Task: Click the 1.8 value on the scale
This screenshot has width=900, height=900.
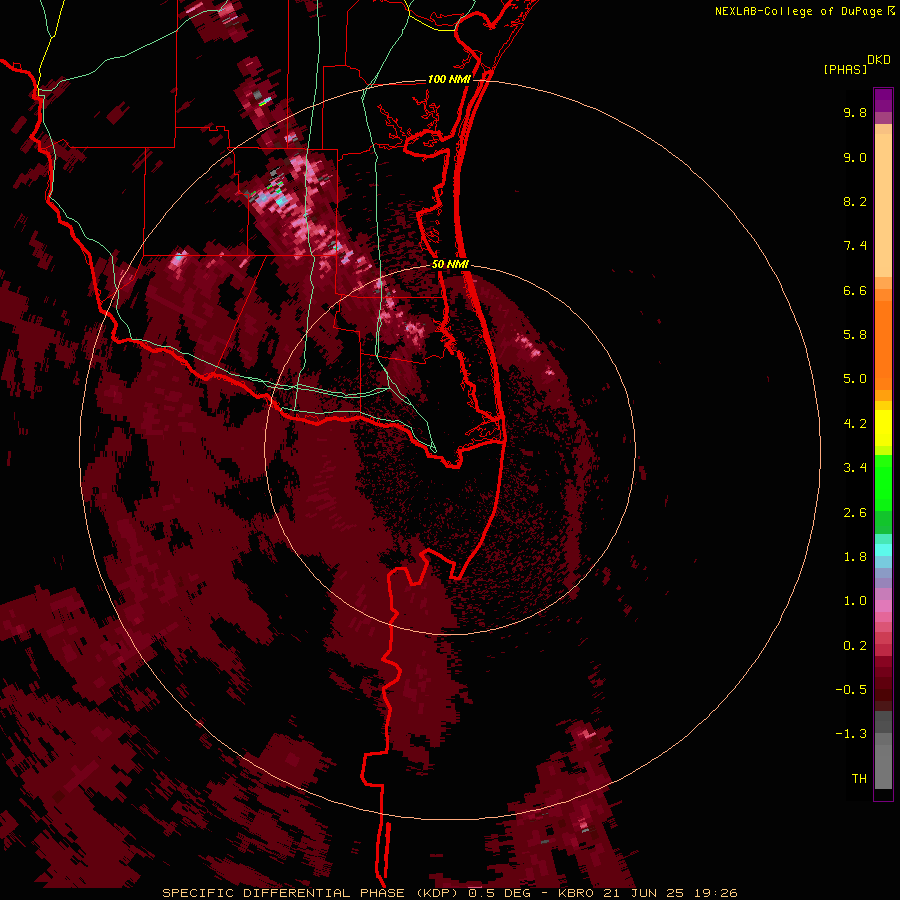Action: pyautogui.click(x=855, y=557)
